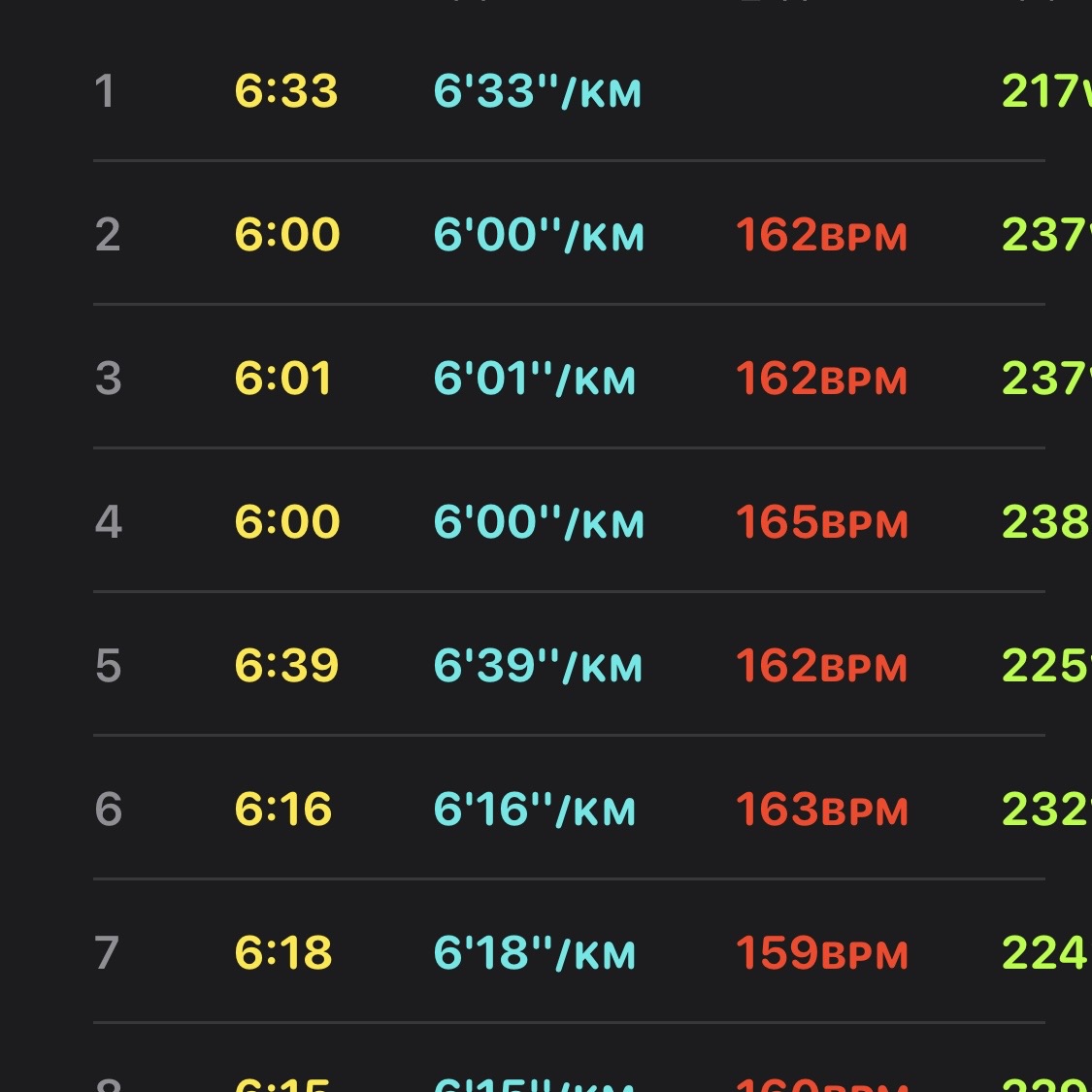
Task: Tap pace 6'01''/KM in split 3
Action: [x=534, y=379]
